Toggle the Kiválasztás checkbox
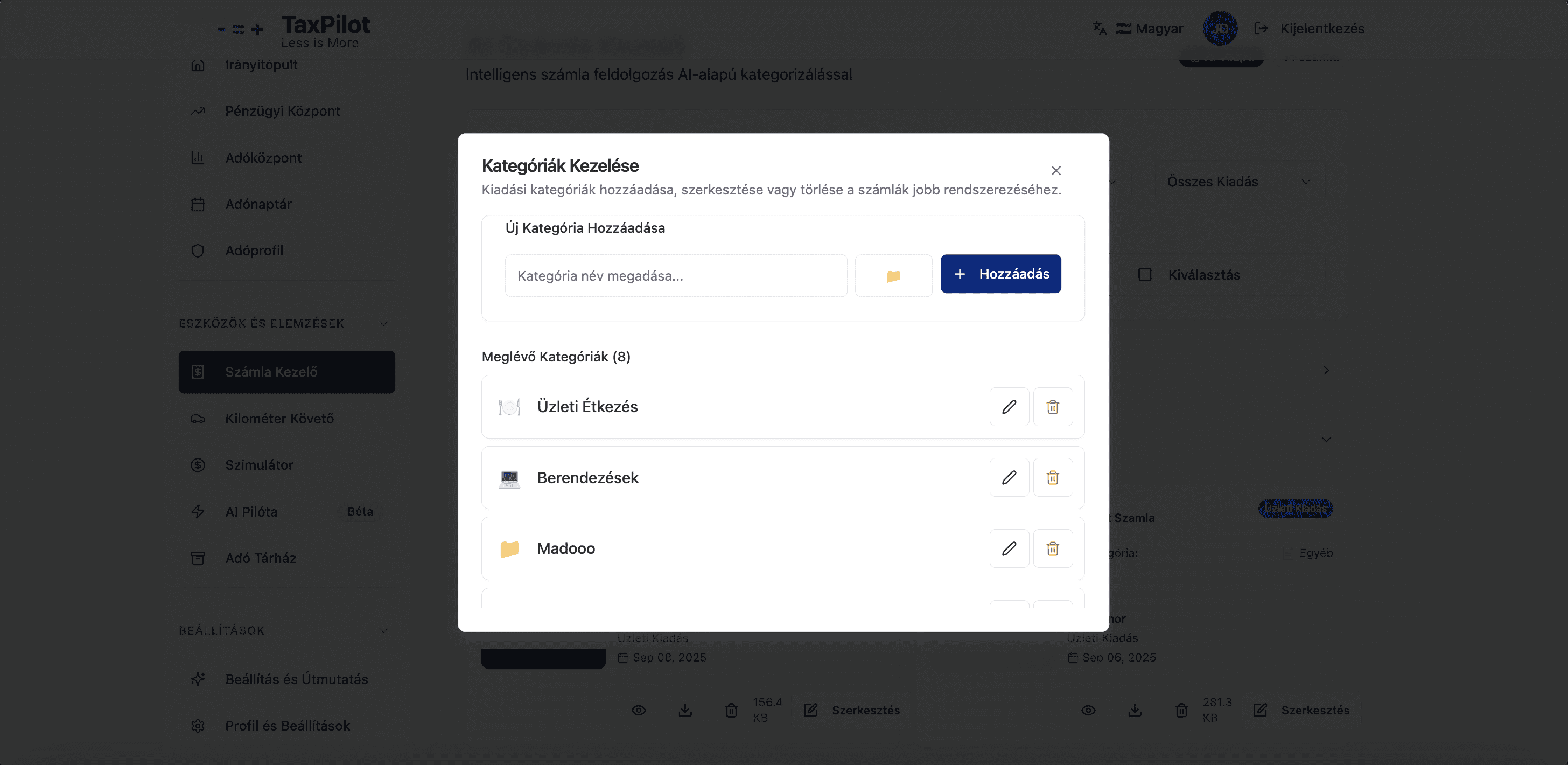This screenshot has width=1568, height=765. (1145, 275)
